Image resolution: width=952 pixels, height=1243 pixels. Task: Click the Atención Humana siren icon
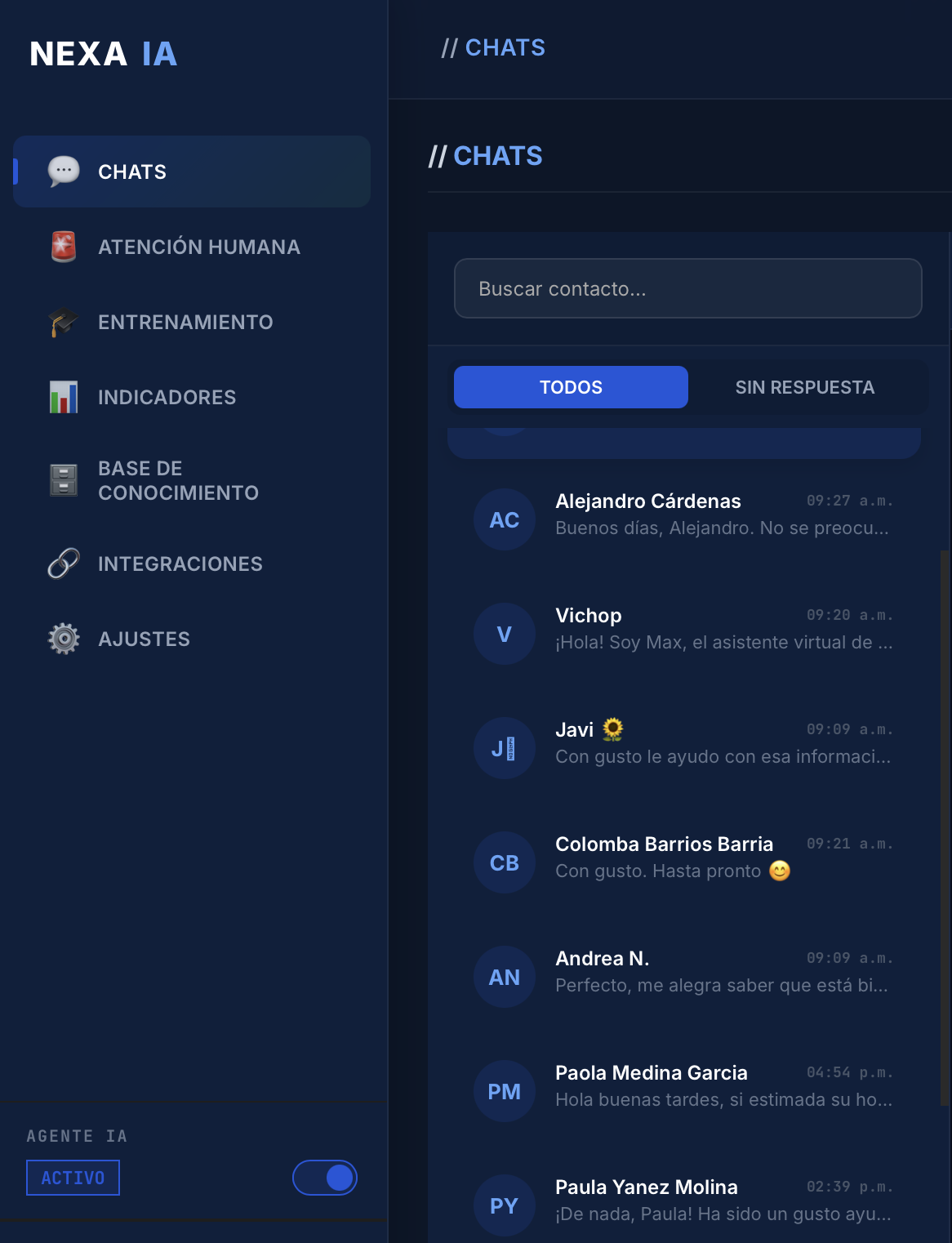click(x=64, y=247)
